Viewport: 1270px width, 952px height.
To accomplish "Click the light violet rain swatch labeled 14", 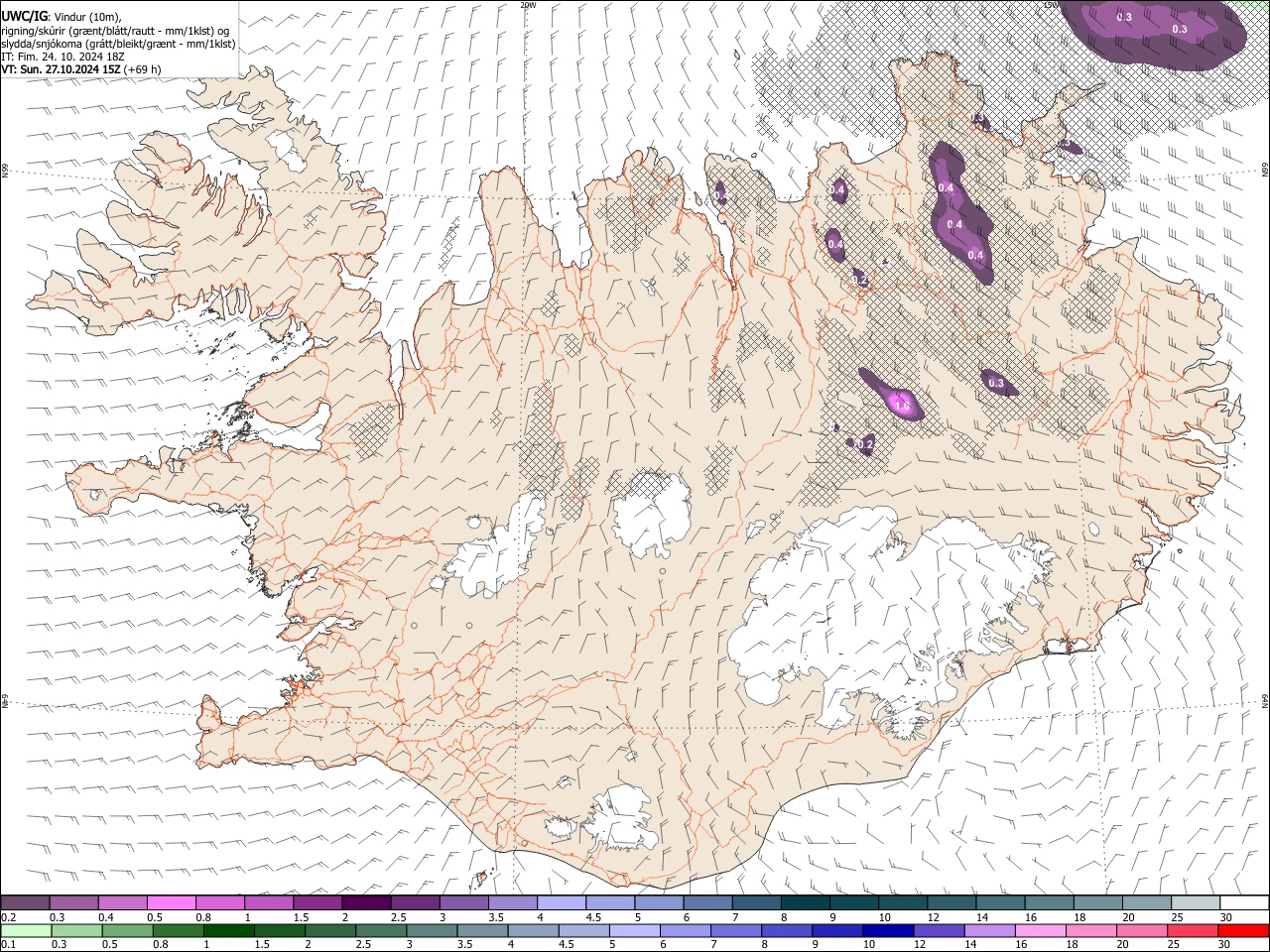I will pyautogui.click(x=988, y=930).
